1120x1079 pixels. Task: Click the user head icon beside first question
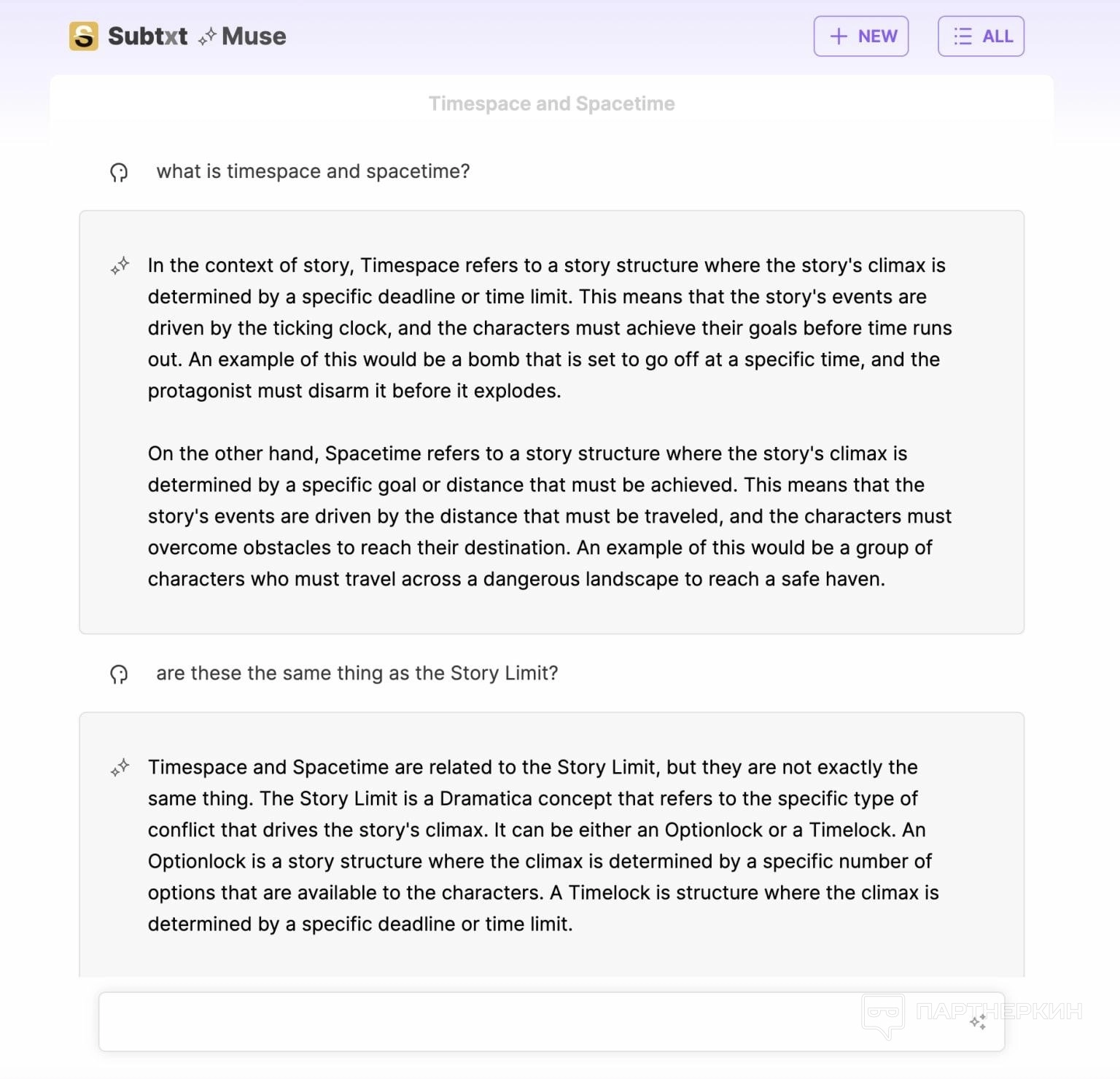(119, 172)
